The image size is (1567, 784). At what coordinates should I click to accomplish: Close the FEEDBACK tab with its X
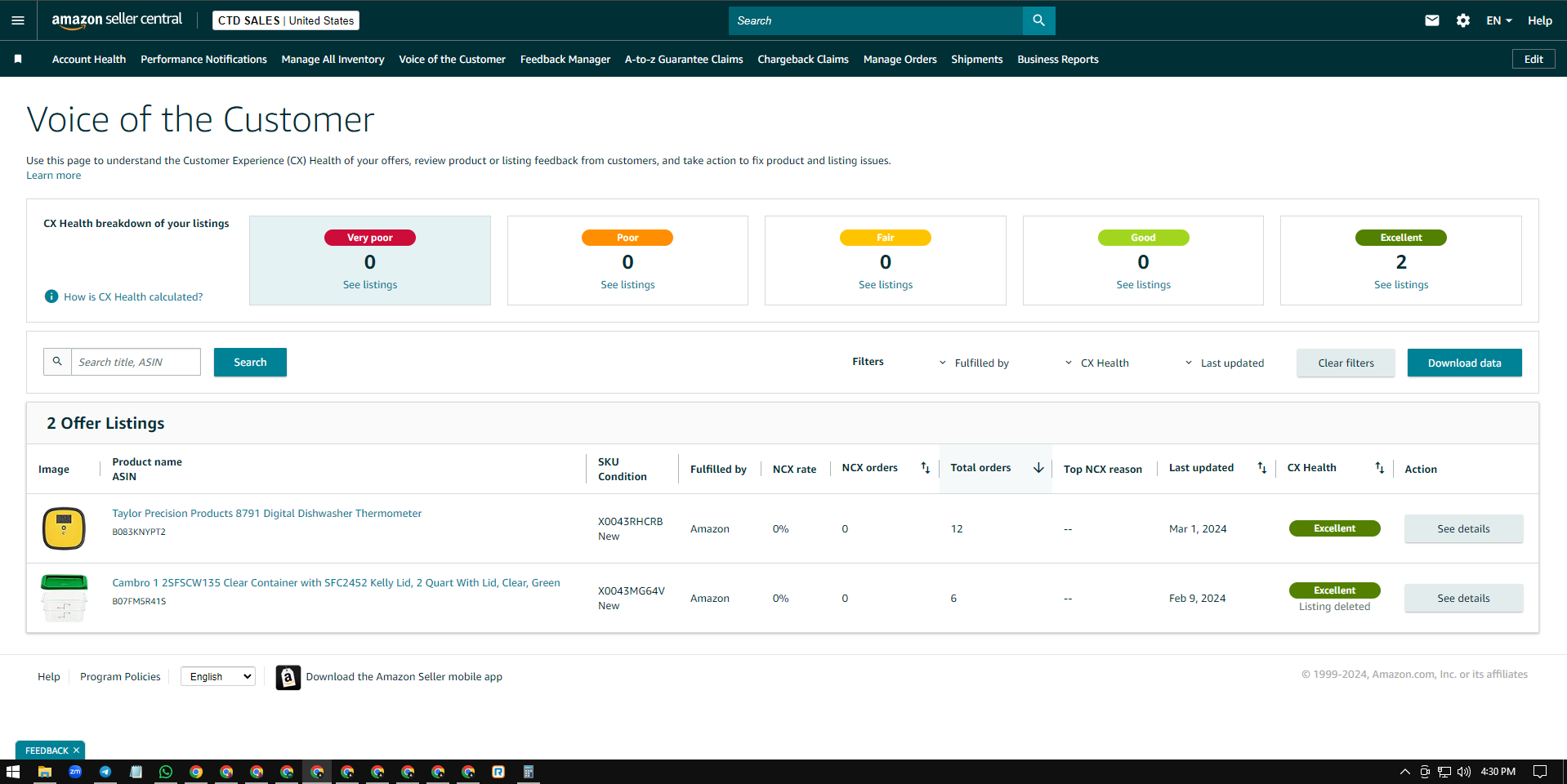coord(77,751)
